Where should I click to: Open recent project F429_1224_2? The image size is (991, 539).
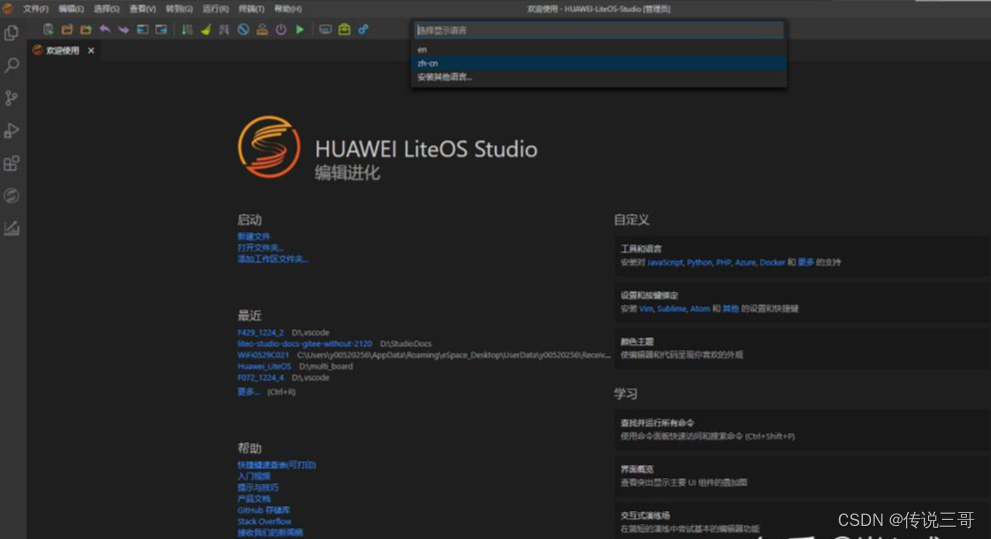click(260, 332)
